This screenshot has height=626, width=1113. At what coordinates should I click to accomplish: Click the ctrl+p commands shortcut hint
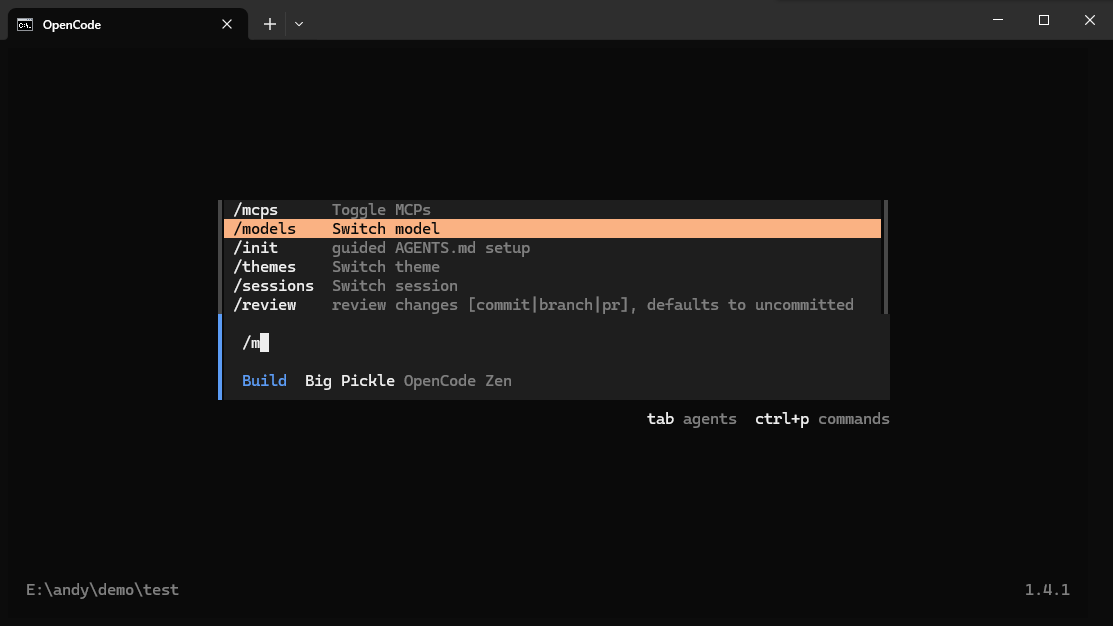(x=821, y=419)
